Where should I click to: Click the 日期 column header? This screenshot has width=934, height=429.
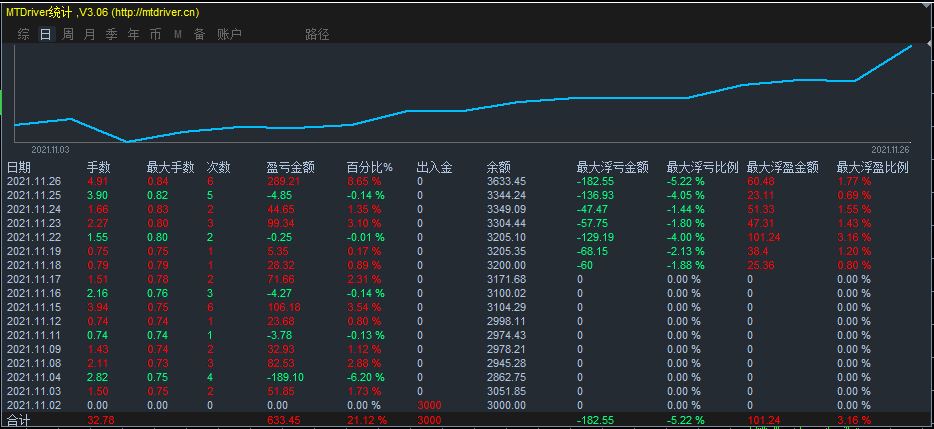click(19, 167)
